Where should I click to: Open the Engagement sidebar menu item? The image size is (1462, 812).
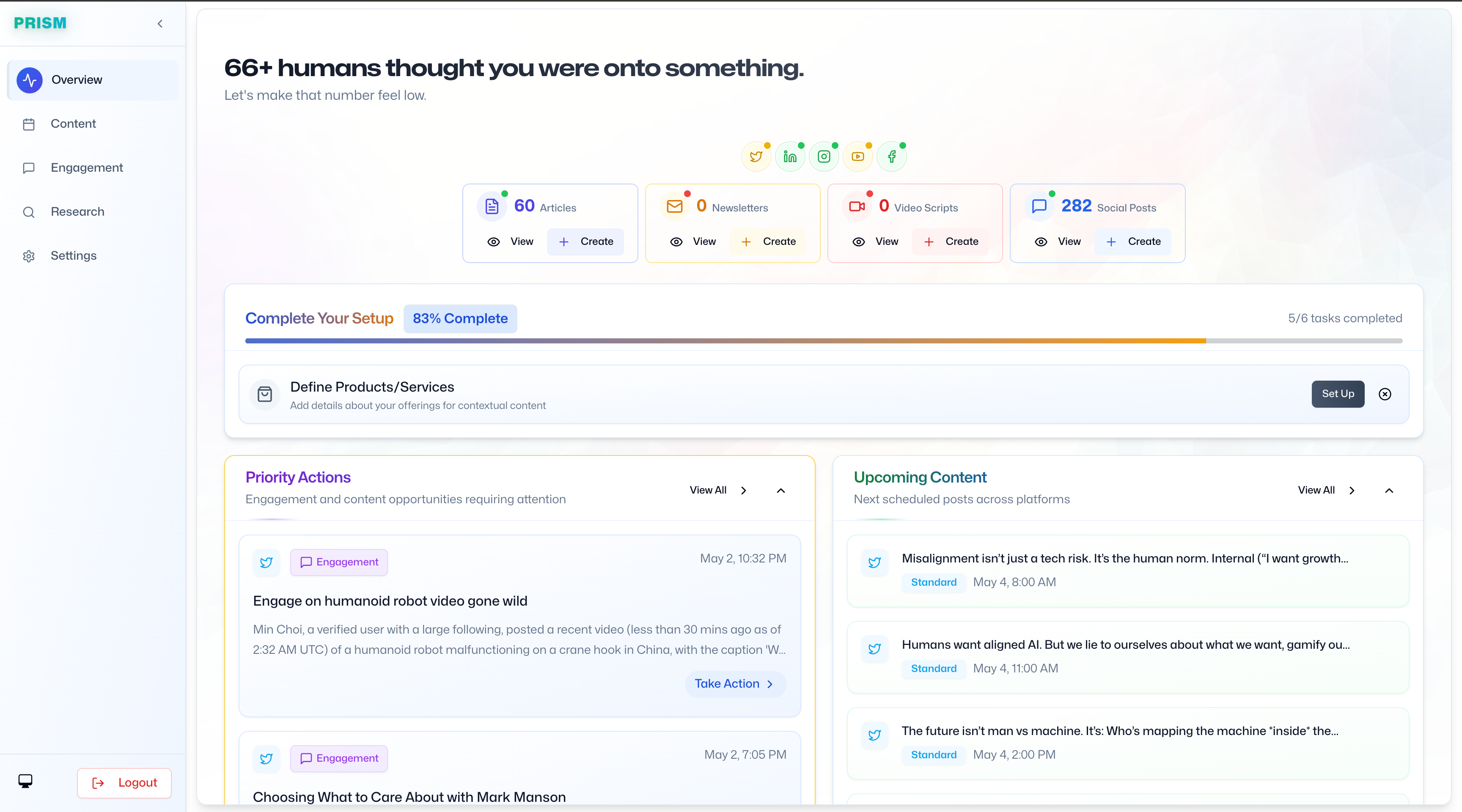[x=86, y=168]
